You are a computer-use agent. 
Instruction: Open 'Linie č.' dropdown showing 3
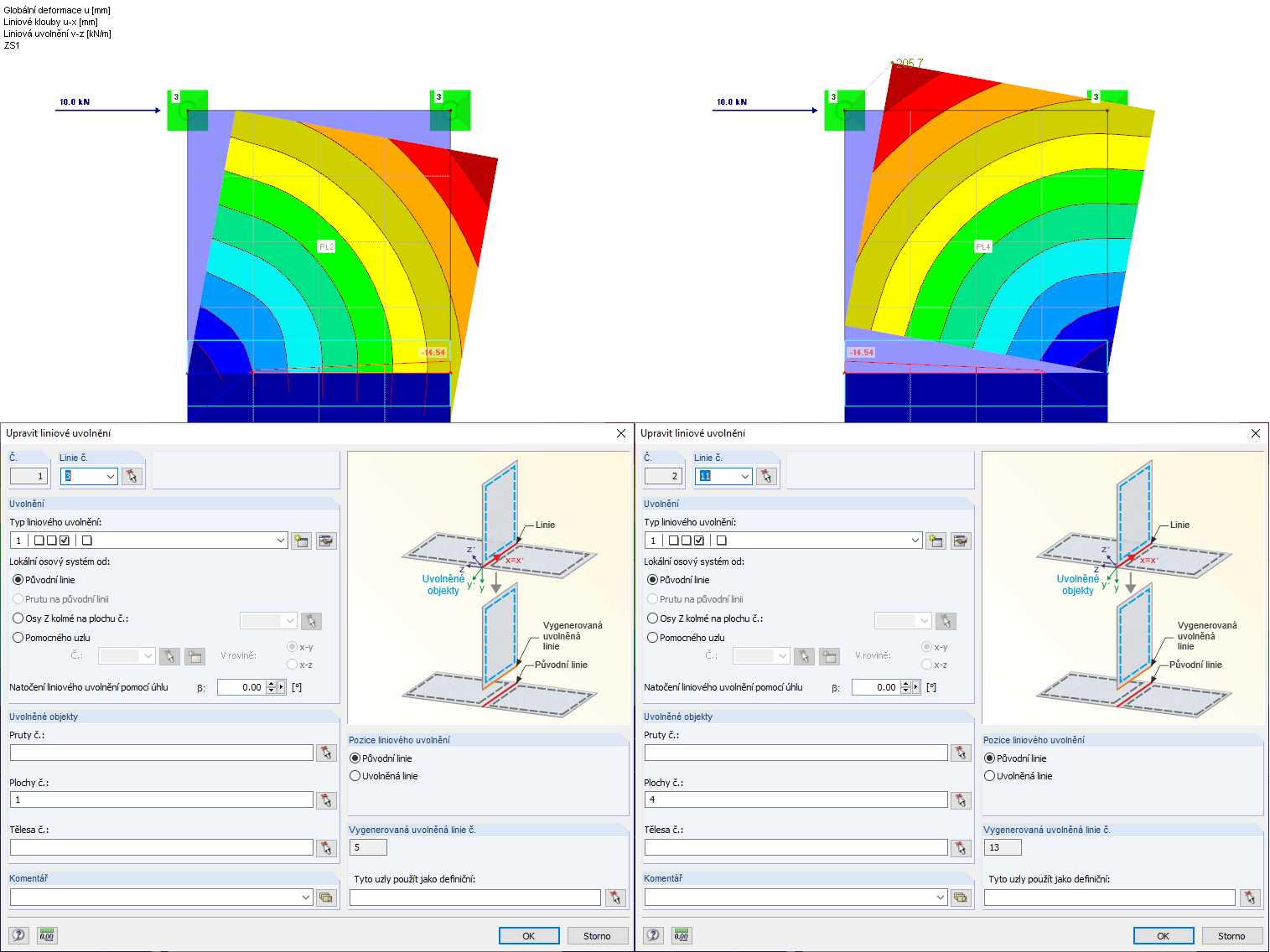pyautogui.click(x=110, y=476)
